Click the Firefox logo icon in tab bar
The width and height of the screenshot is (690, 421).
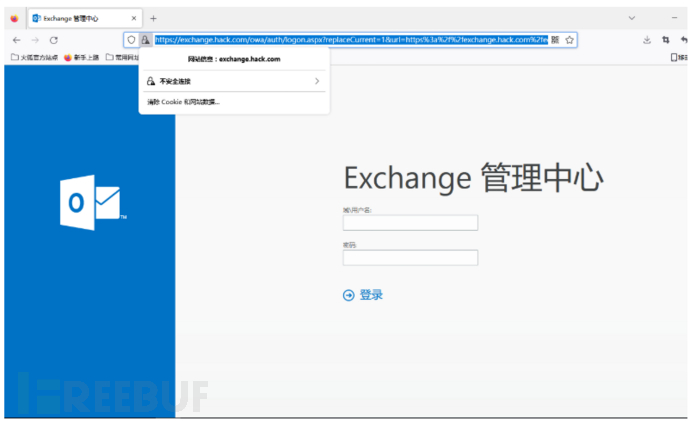15,18
